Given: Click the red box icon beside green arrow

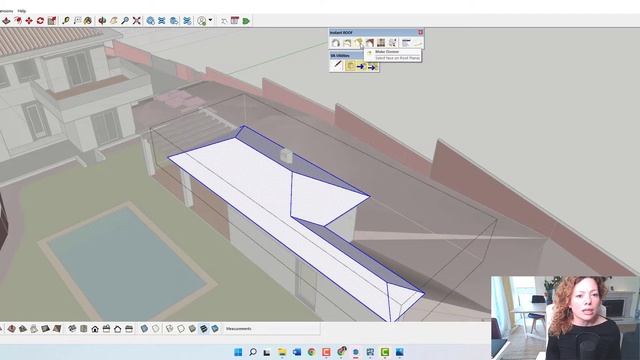Looking at the screenshot, I should click(x=234, y=20).
